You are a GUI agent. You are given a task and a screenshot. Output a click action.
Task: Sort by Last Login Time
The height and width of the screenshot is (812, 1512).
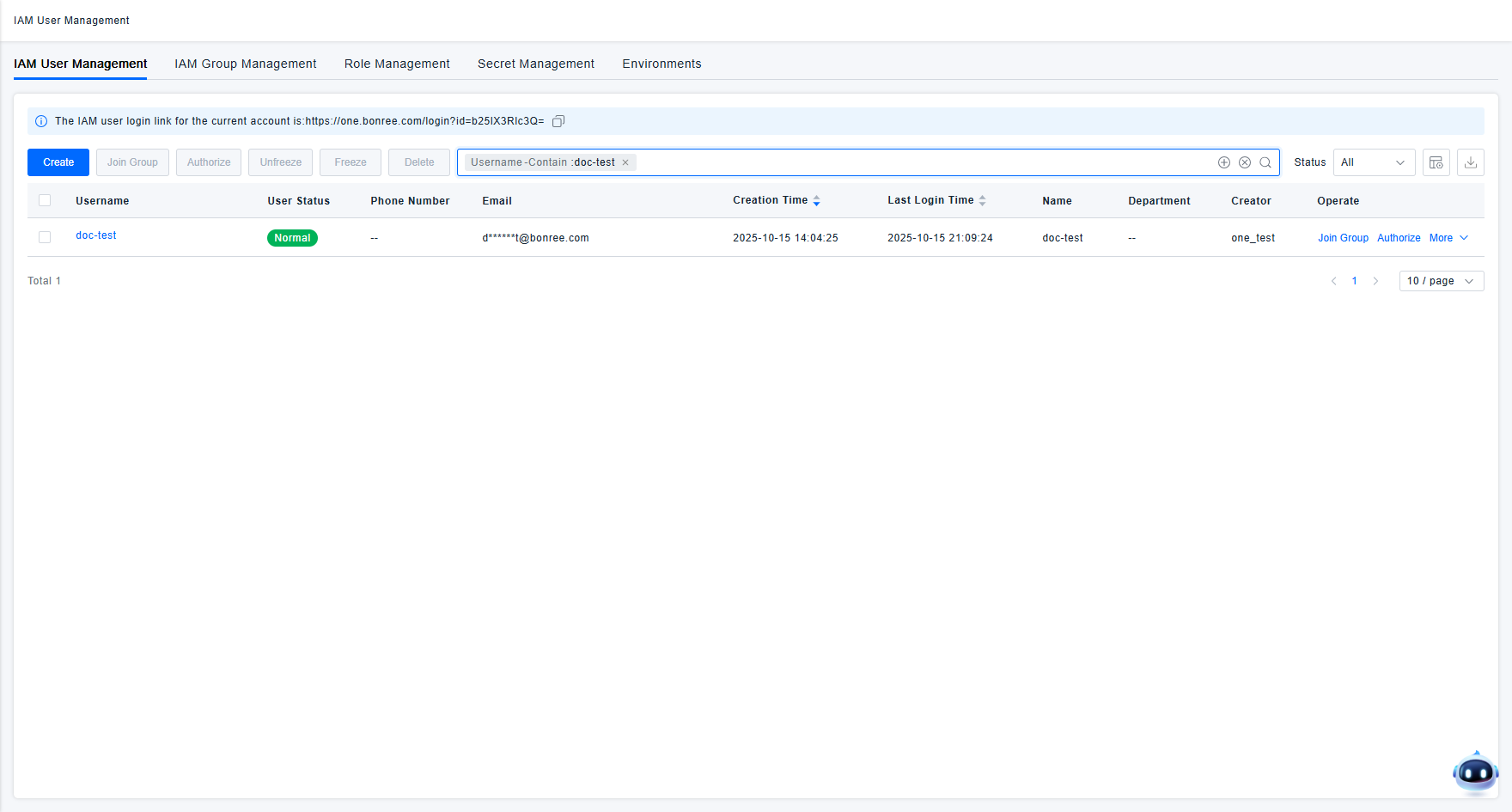point(982,201)
